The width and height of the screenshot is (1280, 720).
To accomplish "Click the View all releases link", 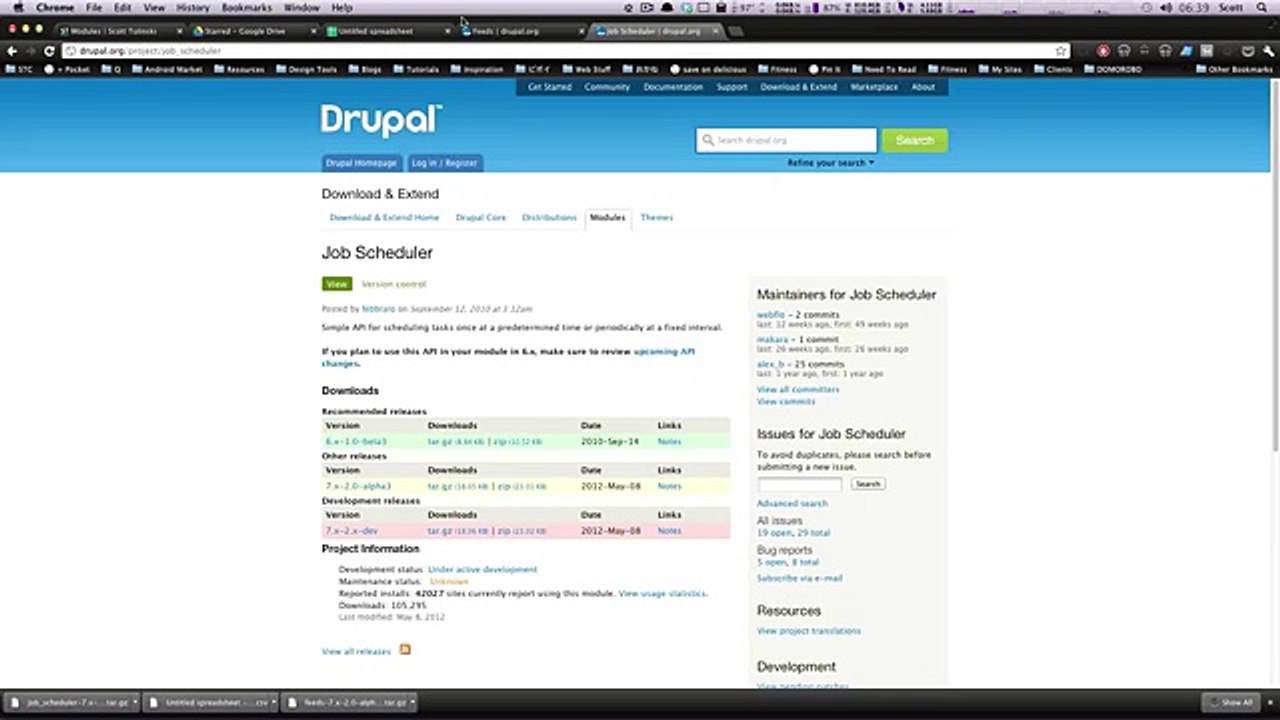I will click(x=356, y=651).
